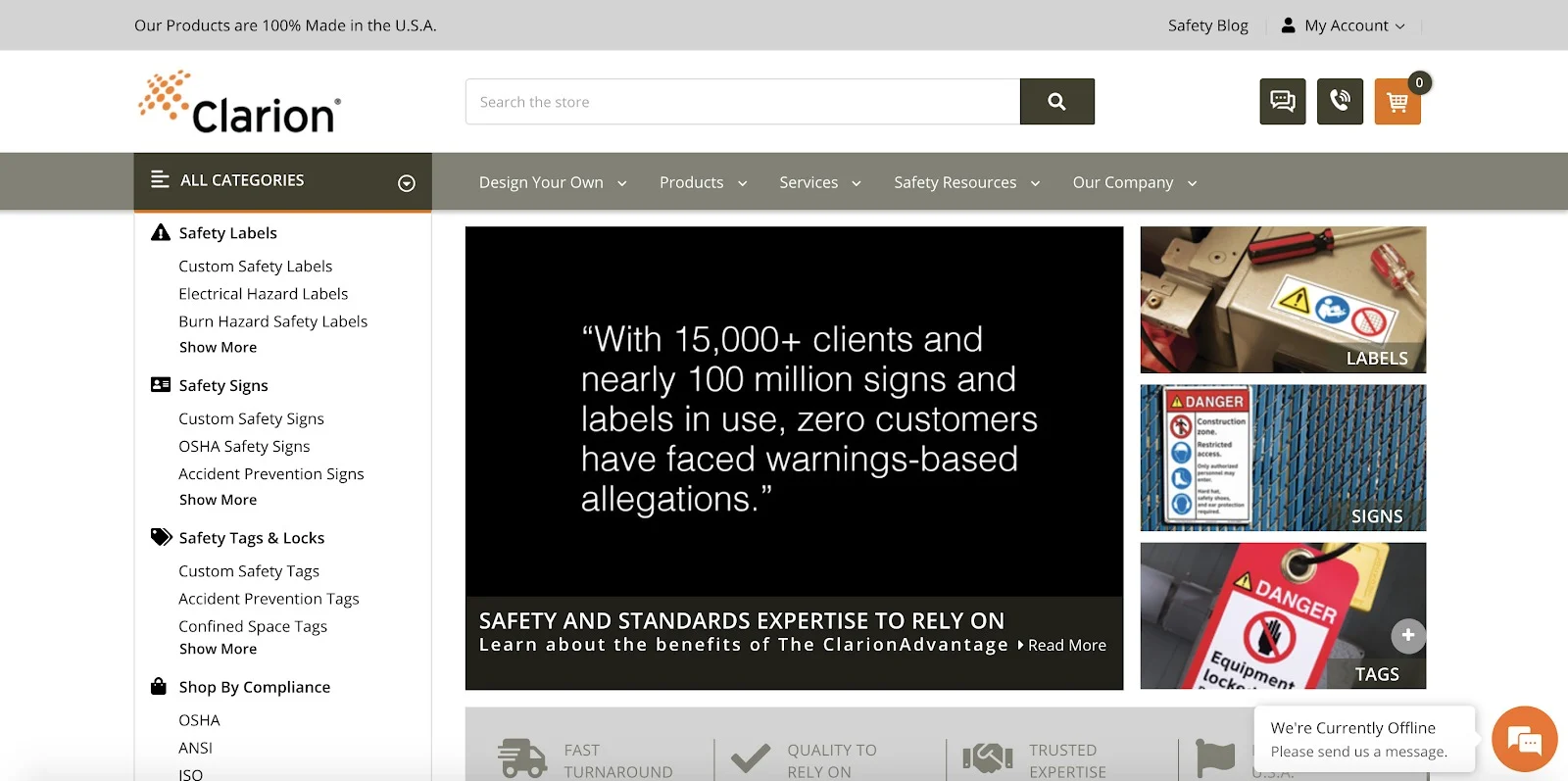
Task: Open the Signs product thumbnail
Action: coord(1283,458)
